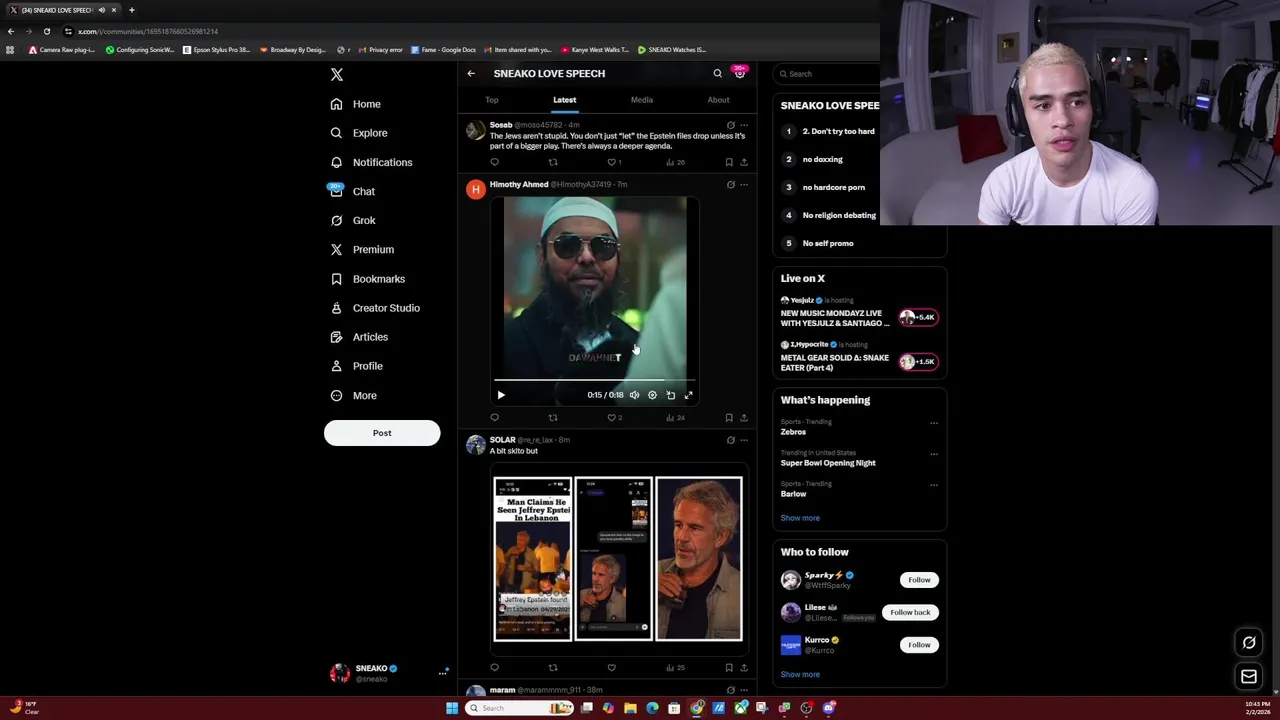Bookmark SOLAR's post
Image resolution: width=1280 pixels, height=720 pixels.
tap(729, 668)
